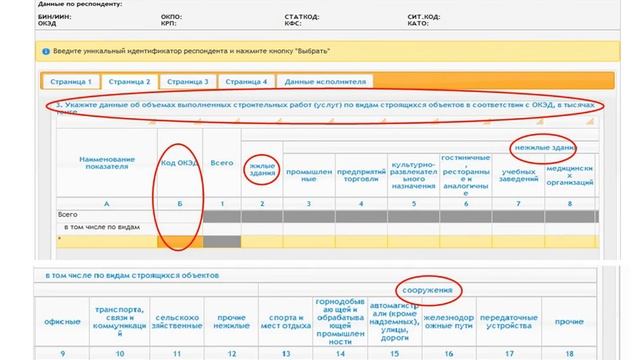Click the Всего column header

pos(222,163)
